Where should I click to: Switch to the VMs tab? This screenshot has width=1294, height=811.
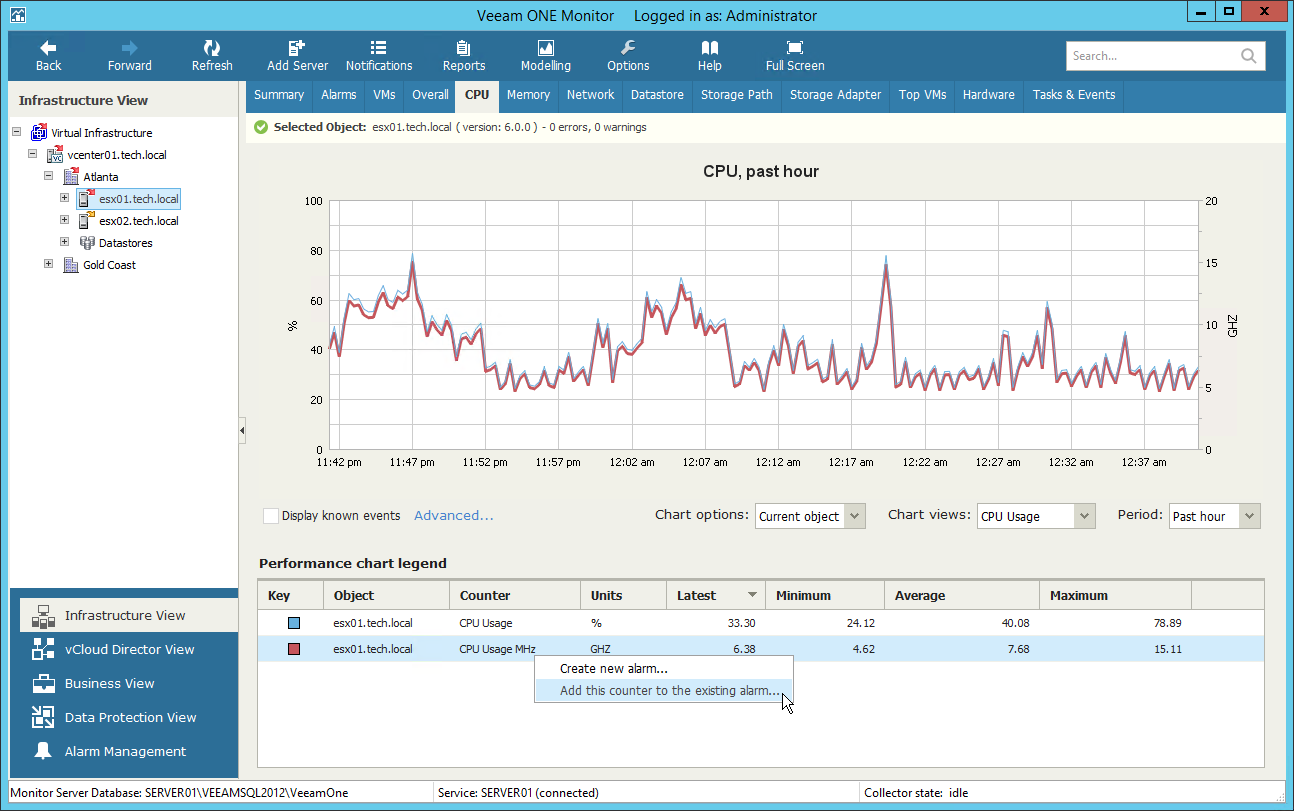click(384, 95)
